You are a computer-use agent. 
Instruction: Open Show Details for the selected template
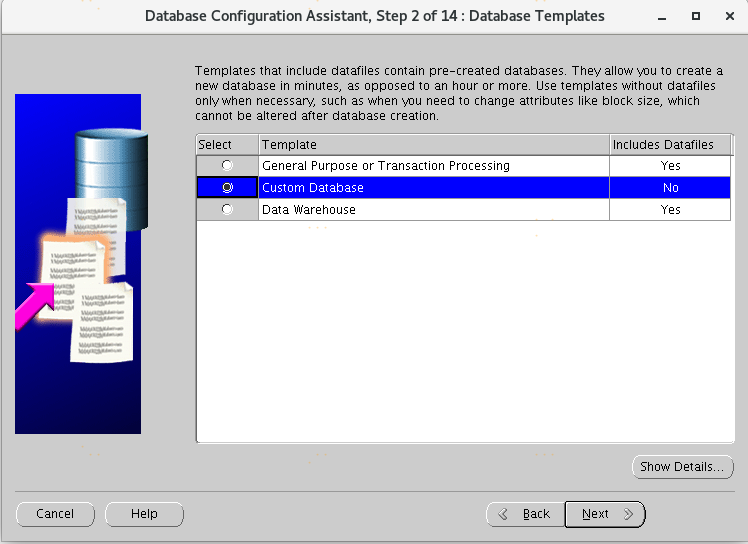683,467
